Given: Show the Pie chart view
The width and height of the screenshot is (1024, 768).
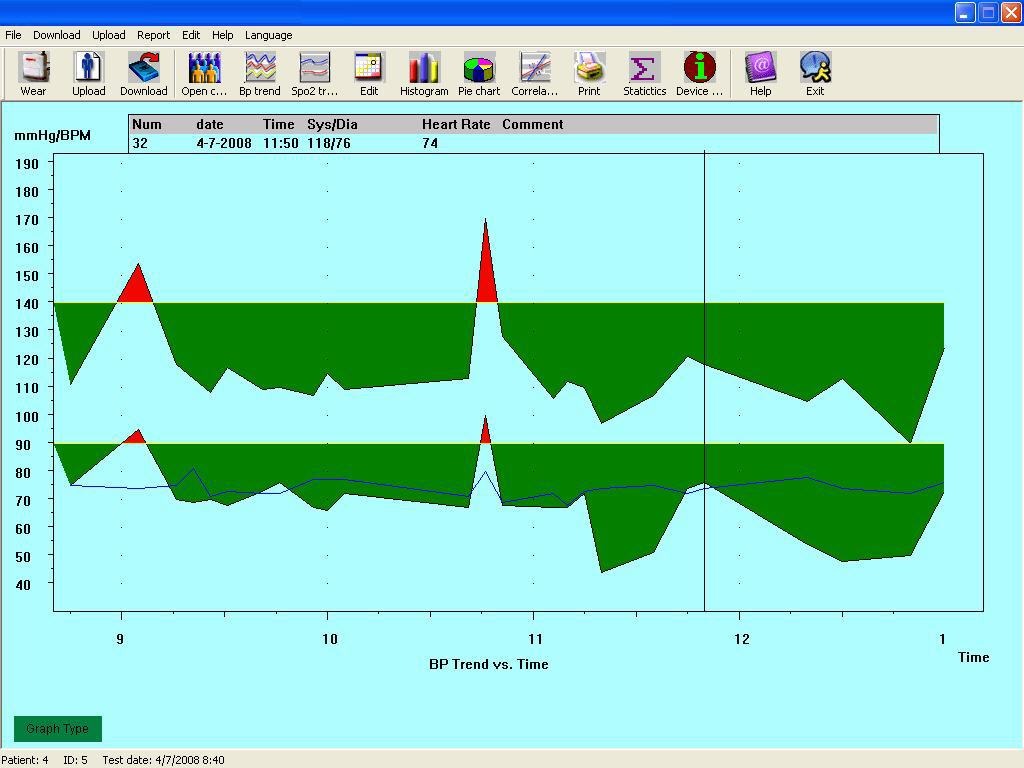Looking at the screenshot, I should 479,74.
